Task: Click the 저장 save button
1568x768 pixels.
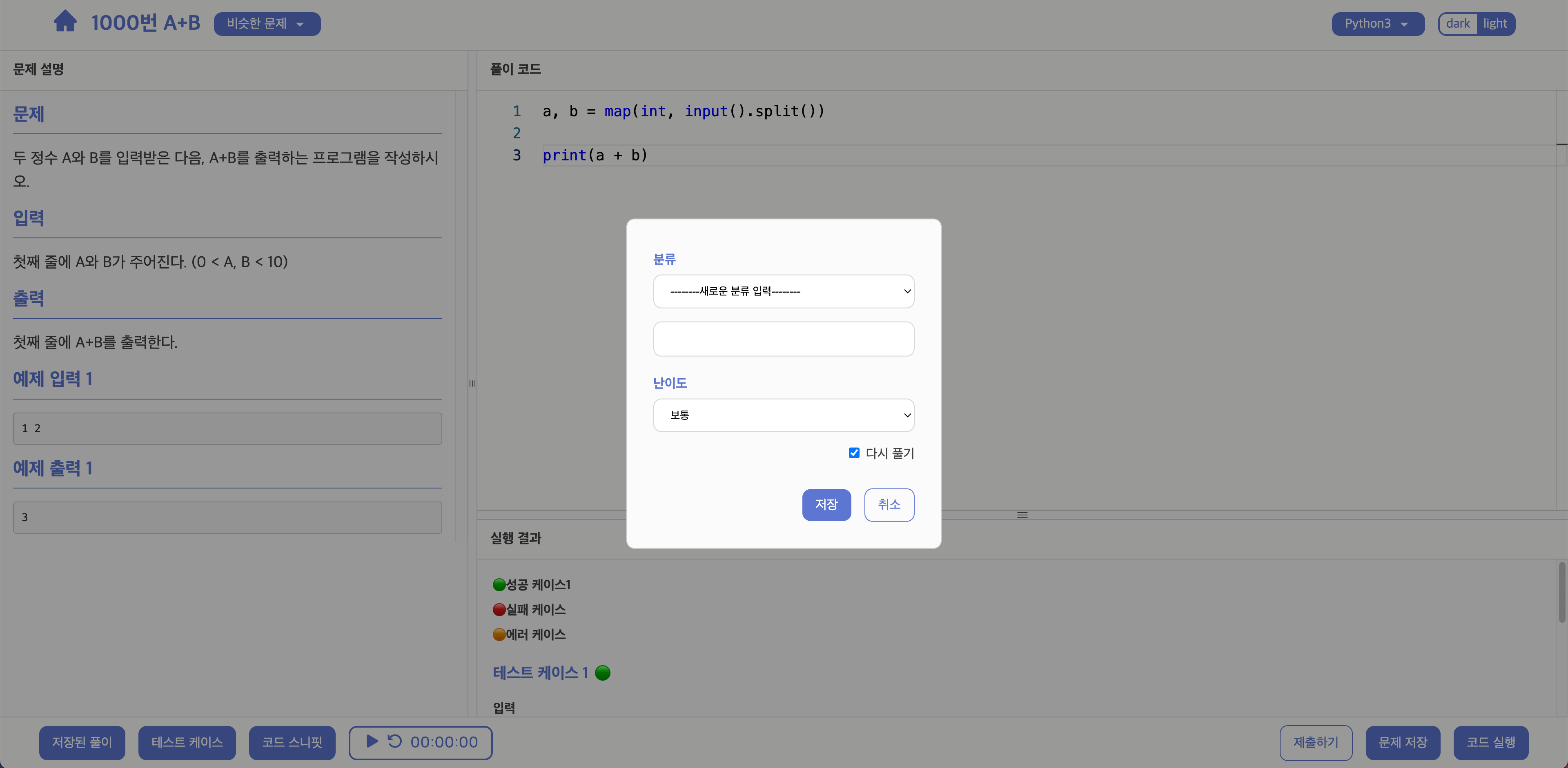Action: click(x=826, y=505)
